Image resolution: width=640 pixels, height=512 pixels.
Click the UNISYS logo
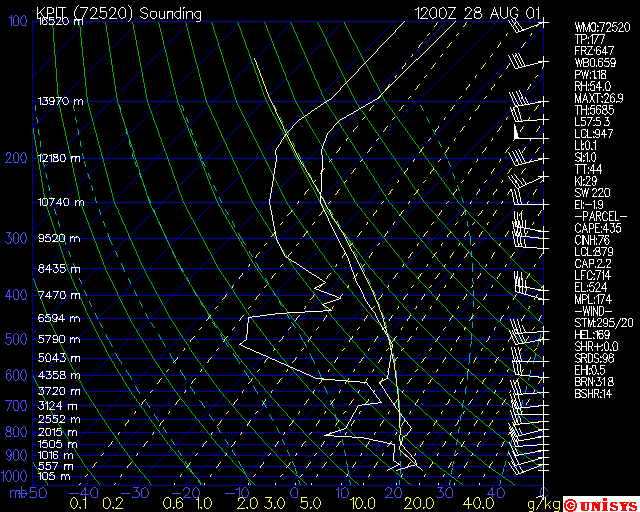tap(601, 504)
